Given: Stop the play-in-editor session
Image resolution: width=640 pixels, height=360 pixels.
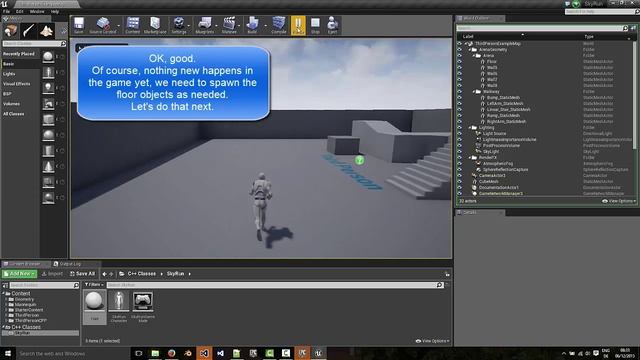Looking at the screenshot, I should [315, 25].
